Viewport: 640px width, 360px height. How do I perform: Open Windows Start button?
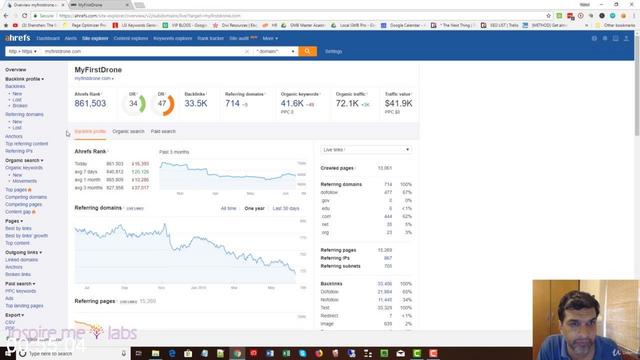pyautogui.click(x=7, y=353)
